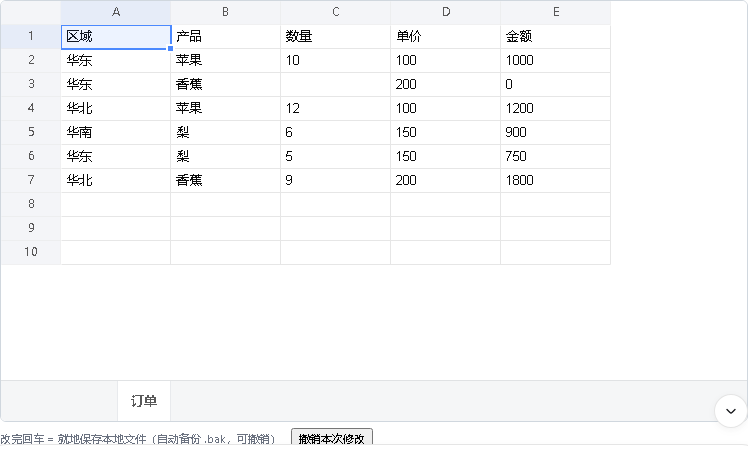Click the 单价 header cell

pos(446,36)
